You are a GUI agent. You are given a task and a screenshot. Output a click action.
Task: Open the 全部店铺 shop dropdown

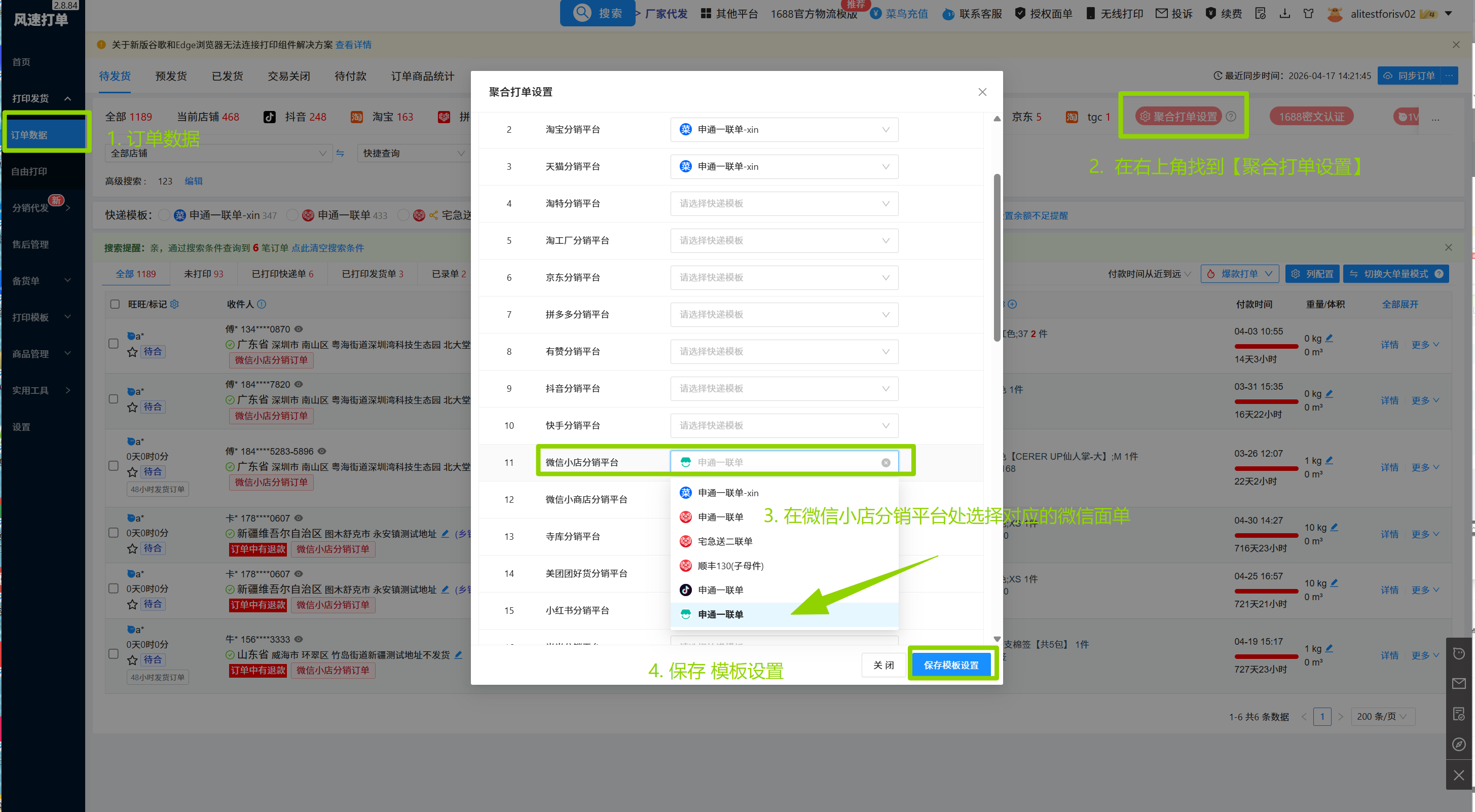click(218, 153)
